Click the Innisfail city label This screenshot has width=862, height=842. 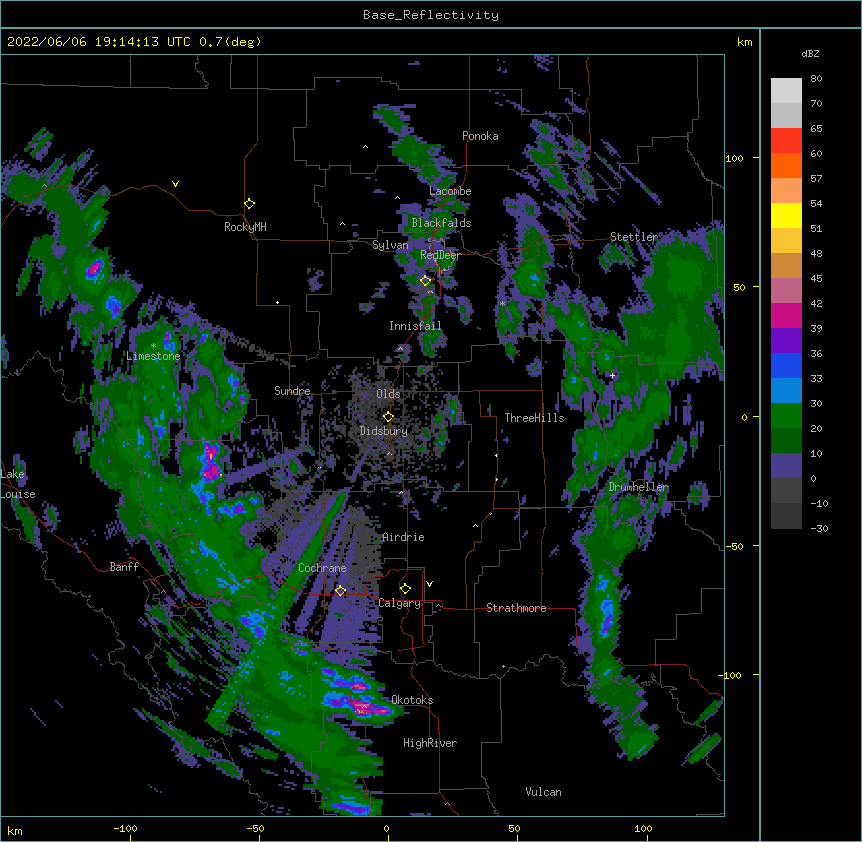pos(415,326)
